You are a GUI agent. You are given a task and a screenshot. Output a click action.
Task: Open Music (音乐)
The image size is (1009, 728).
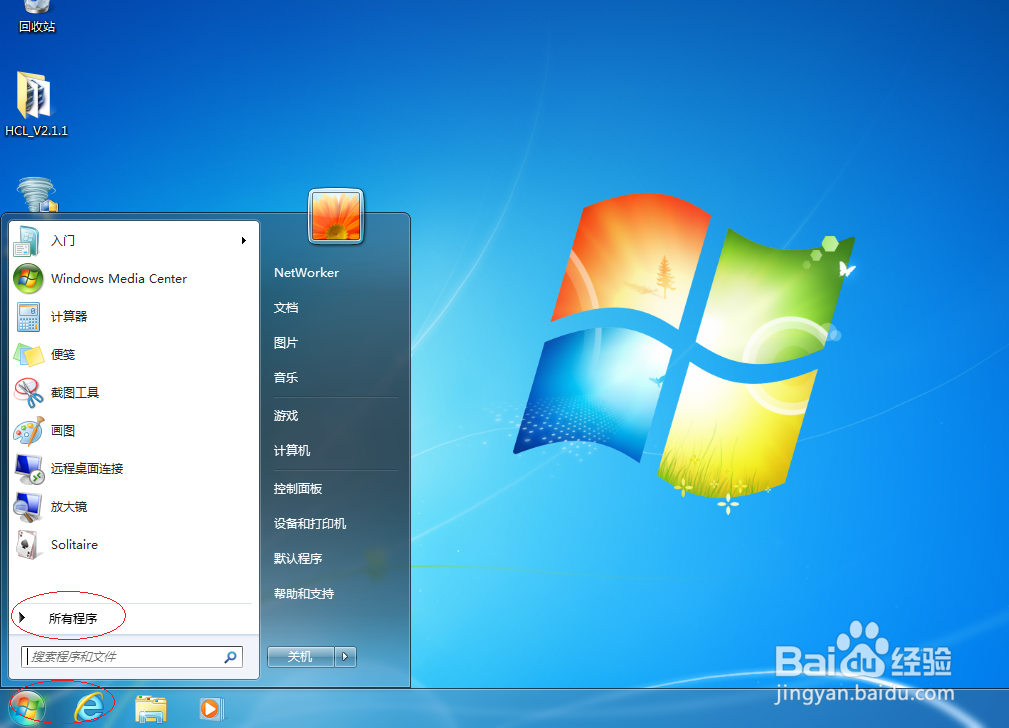tap(286, 377)
